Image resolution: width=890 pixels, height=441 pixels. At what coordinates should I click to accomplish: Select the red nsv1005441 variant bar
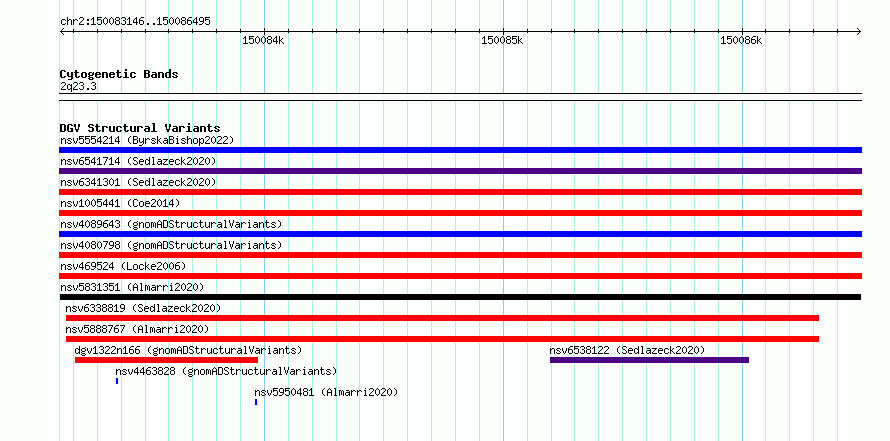pyautogui.click(x=460, y=213)
